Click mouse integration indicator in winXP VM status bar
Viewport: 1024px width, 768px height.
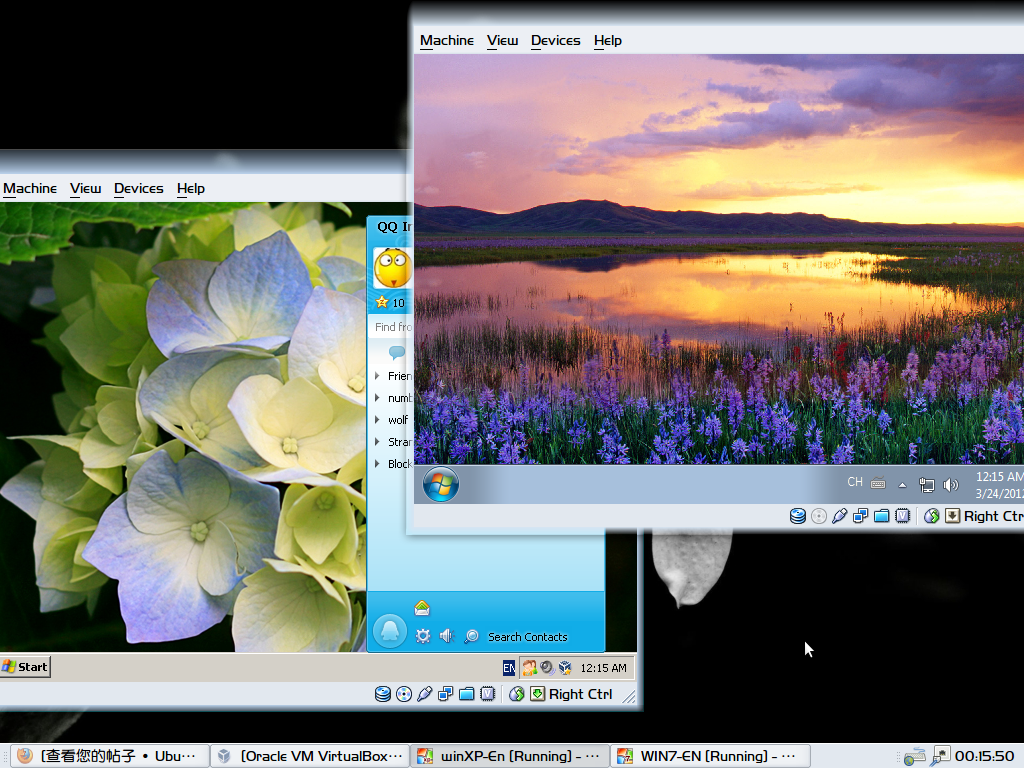coord(517,694)
